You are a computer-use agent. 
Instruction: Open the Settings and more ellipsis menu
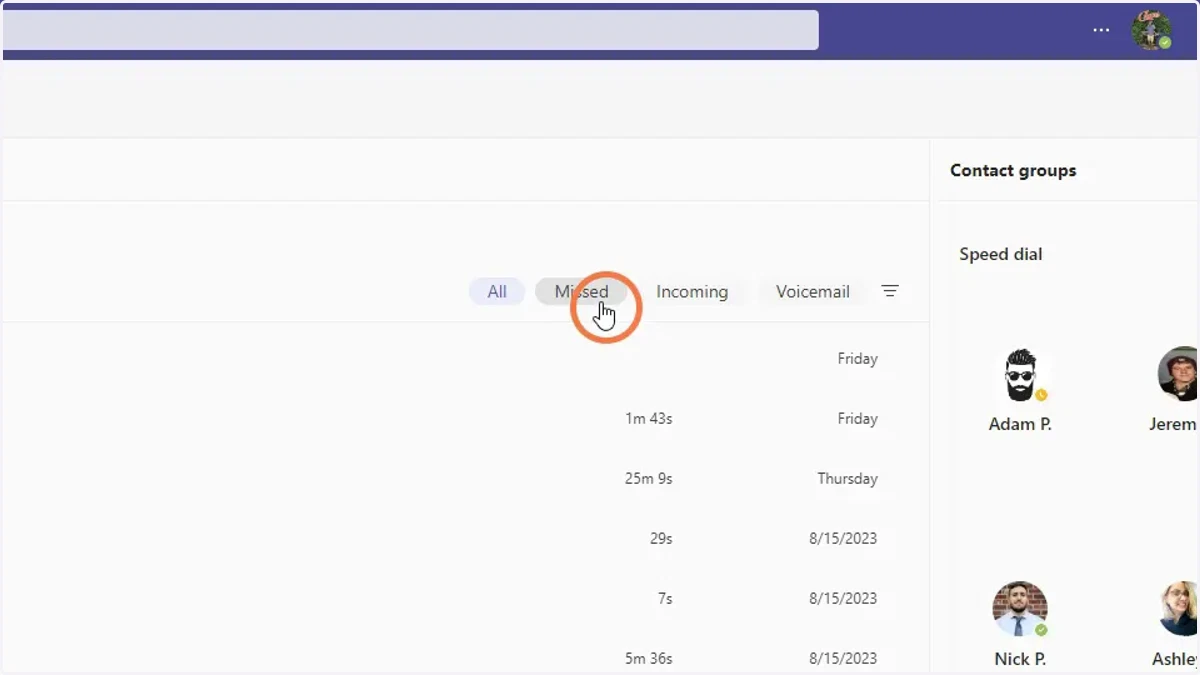coord(1101,30)
